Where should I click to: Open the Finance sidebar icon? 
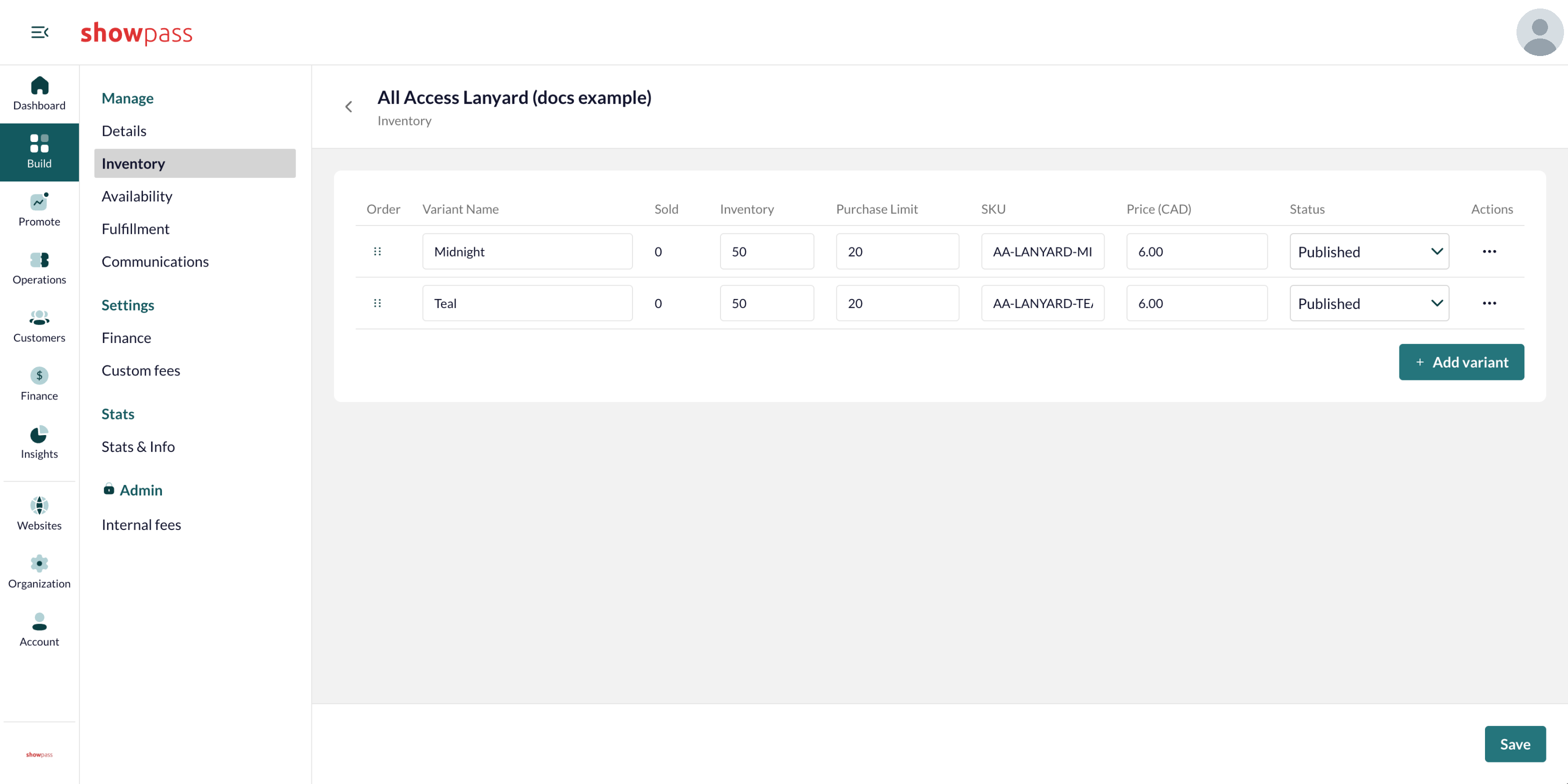pyautogui.click(x=39, y=384)
